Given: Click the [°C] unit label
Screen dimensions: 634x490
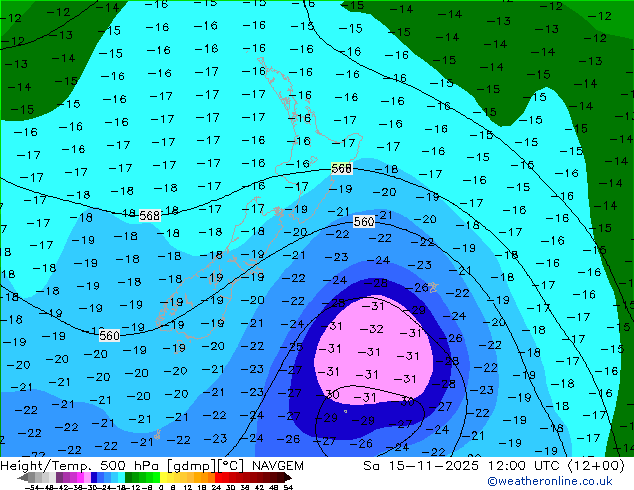Looking at the screenshot, I should coord(232,466).
